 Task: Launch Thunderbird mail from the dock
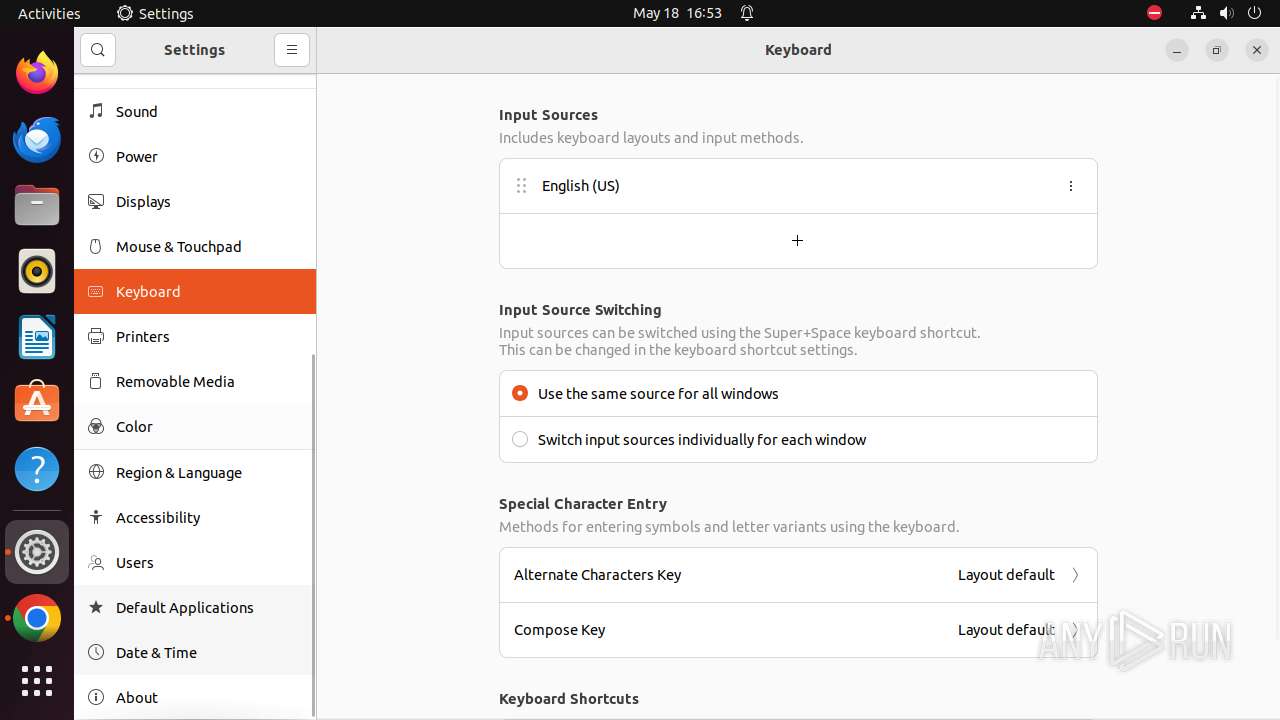pos(37,139)
